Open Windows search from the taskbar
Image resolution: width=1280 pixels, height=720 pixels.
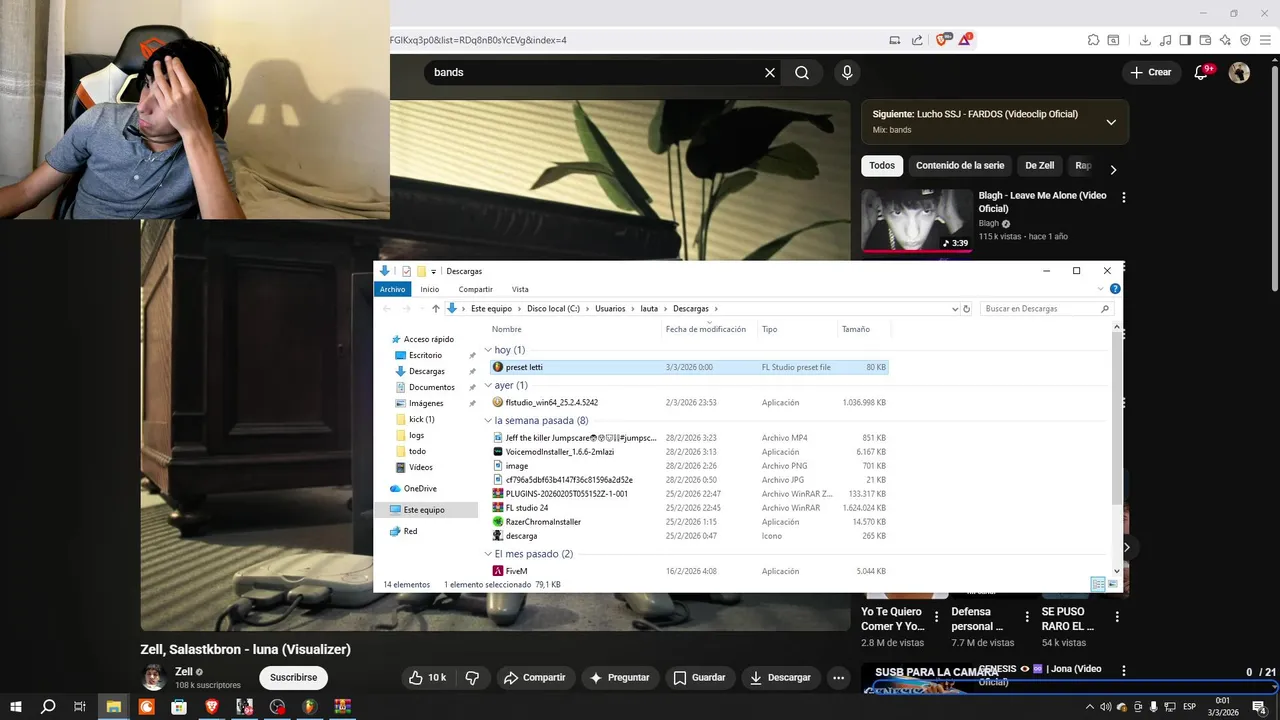tap(48, 707)
